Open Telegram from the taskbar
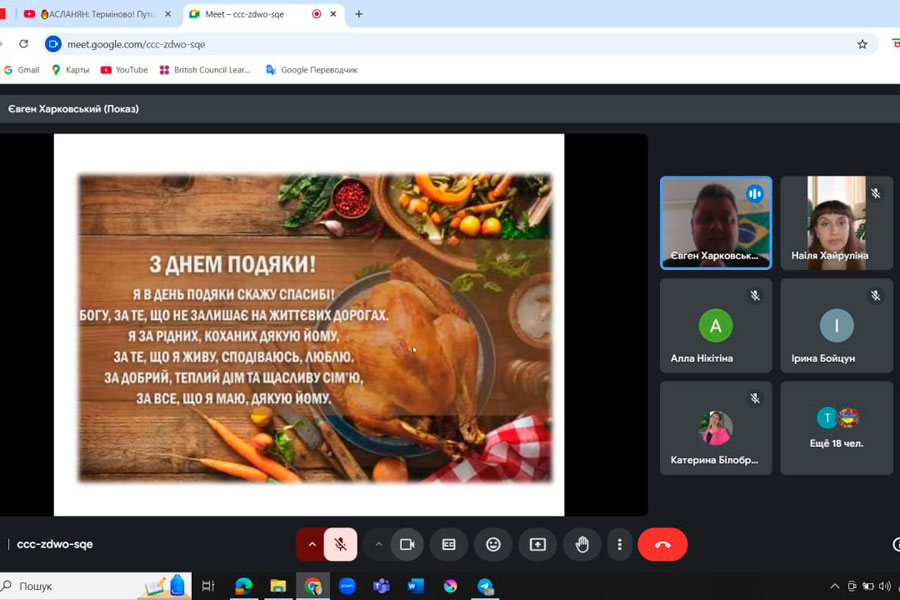Screen dimensions: 900x600 485,586
